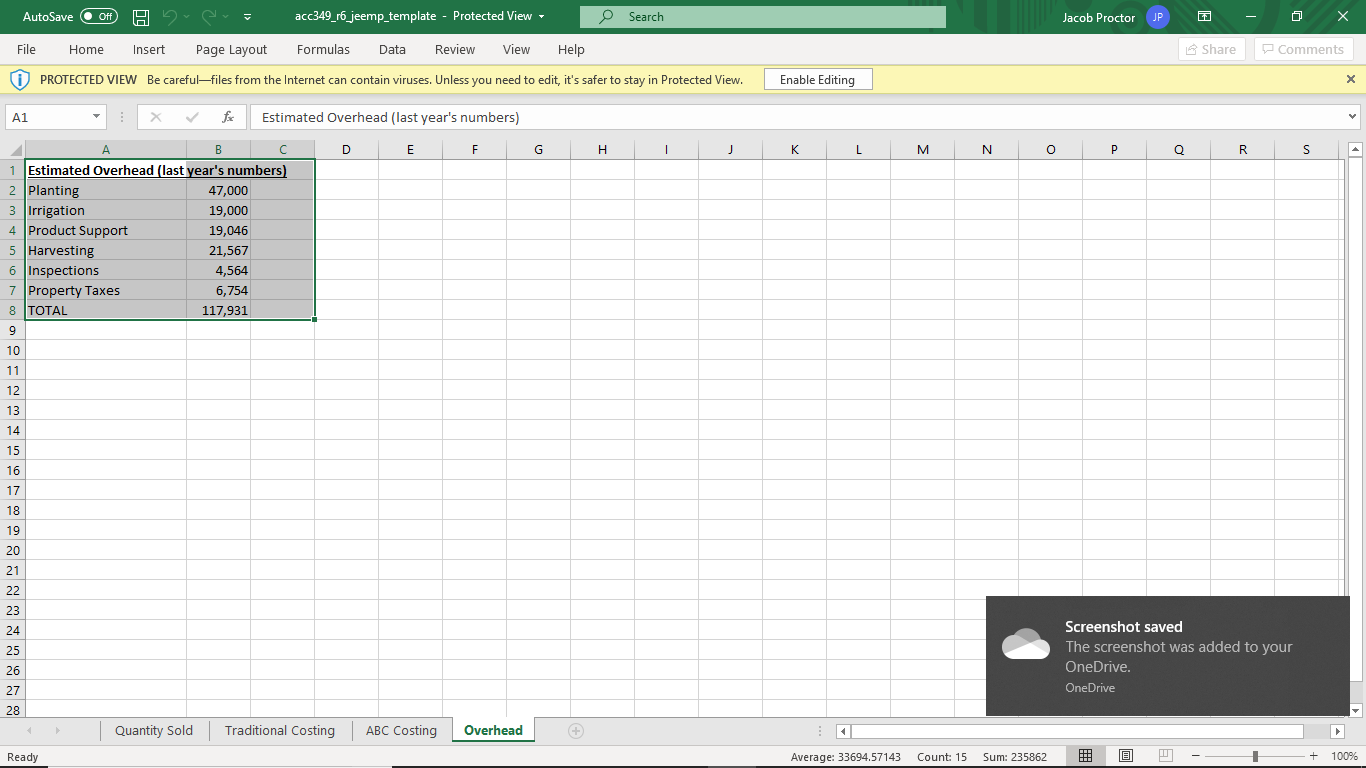1366x768 pixels.
Task: Click the Overhead sheet tab
Action: pyautogui.click(x=493, y=730)
